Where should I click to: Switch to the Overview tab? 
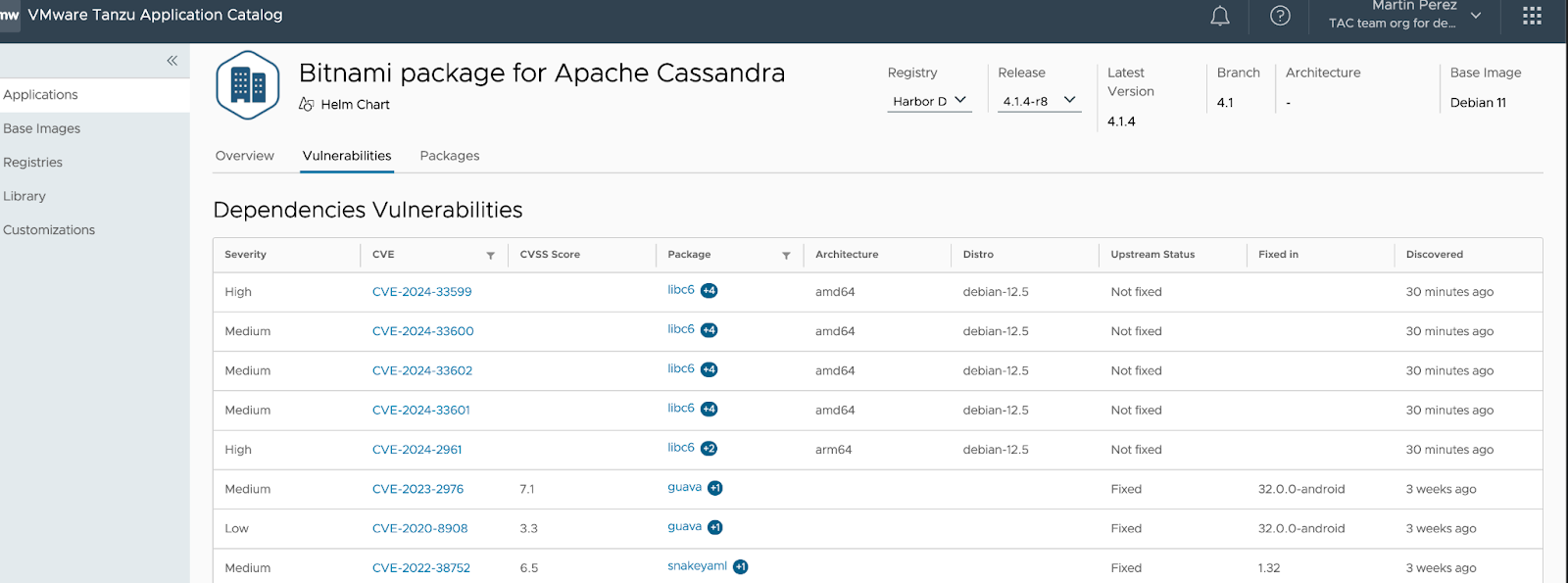245,156
